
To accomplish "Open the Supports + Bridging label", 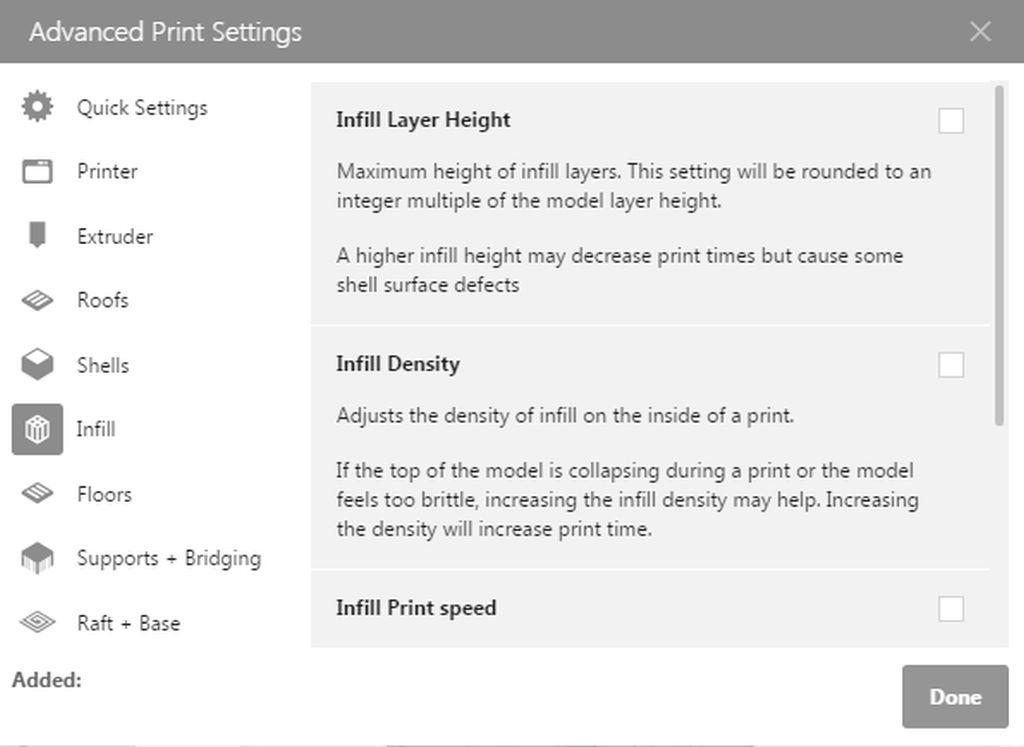I will (169, 558).
